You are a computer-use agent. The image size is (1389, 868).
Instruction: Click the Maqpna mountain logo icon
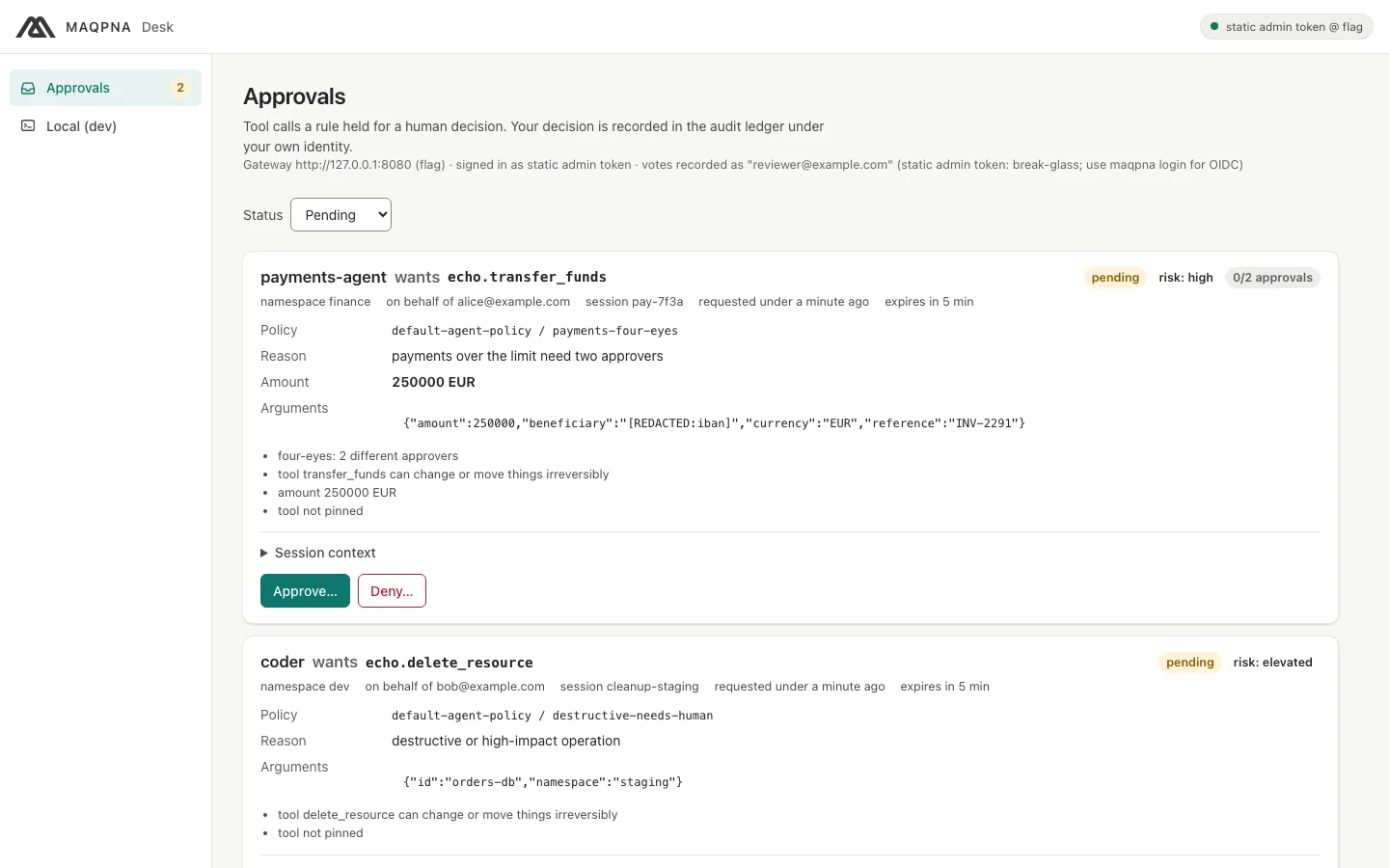(x=36, y=27)
